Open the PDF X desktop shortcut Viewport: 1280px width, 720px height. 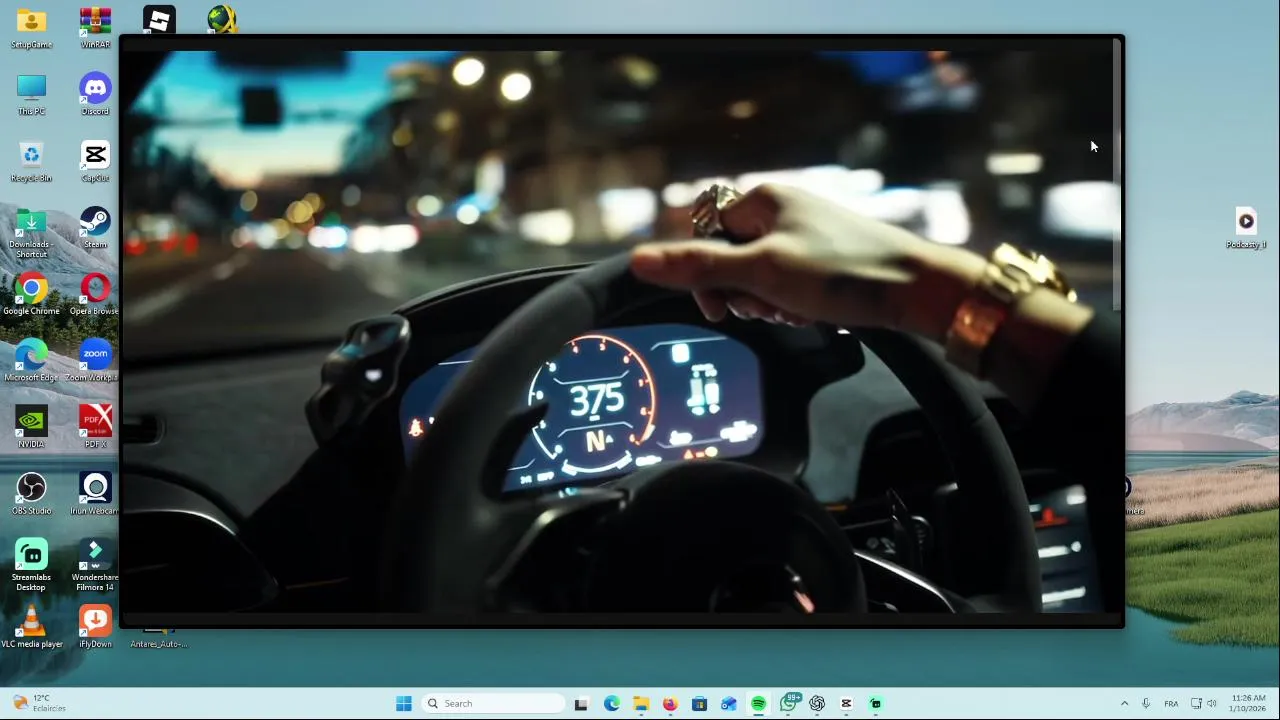pyautogui.click(x=95, y=427)
